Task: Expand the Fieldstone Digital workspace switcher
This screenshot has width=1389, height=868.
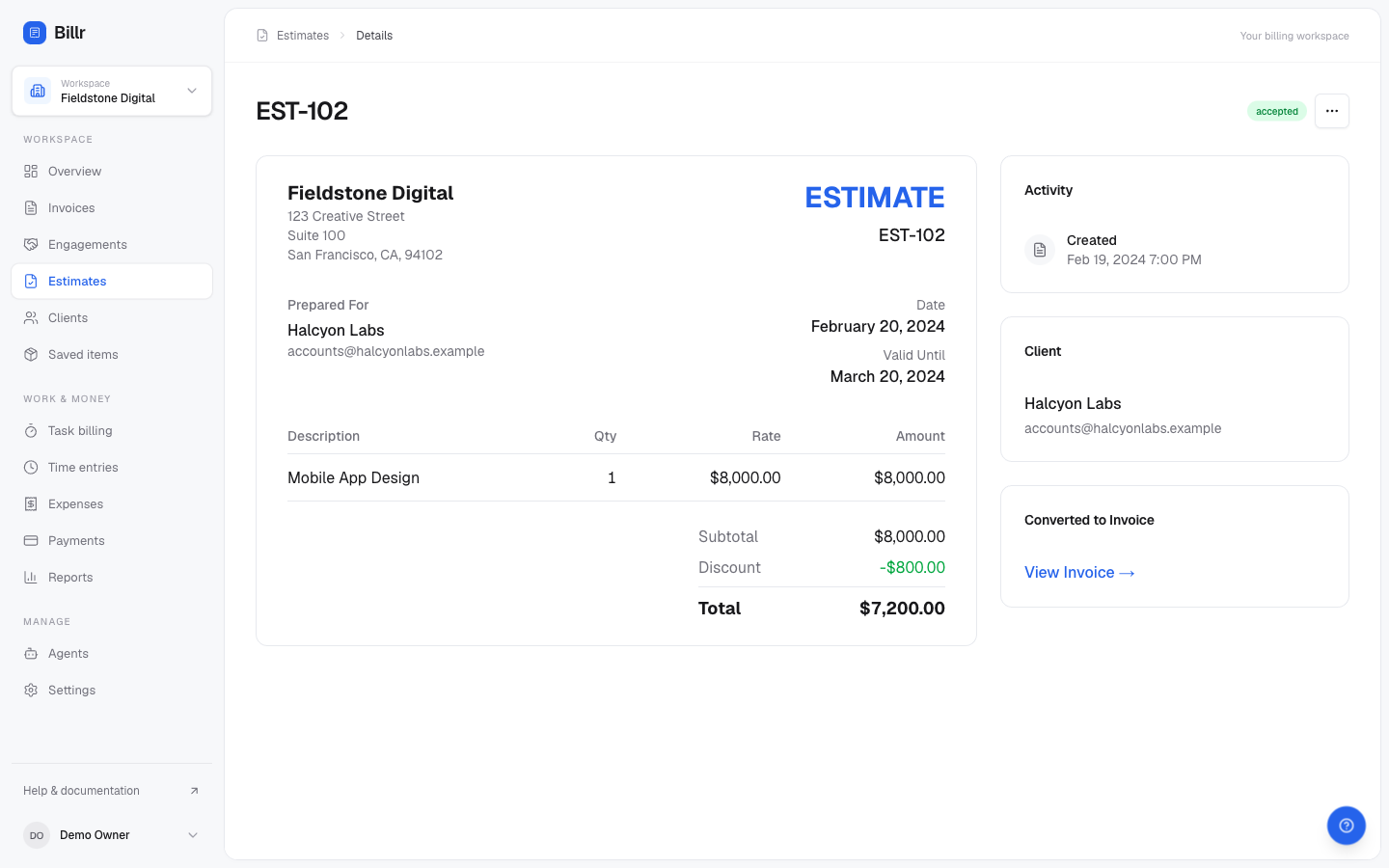Action: click(x=112, y=91)
